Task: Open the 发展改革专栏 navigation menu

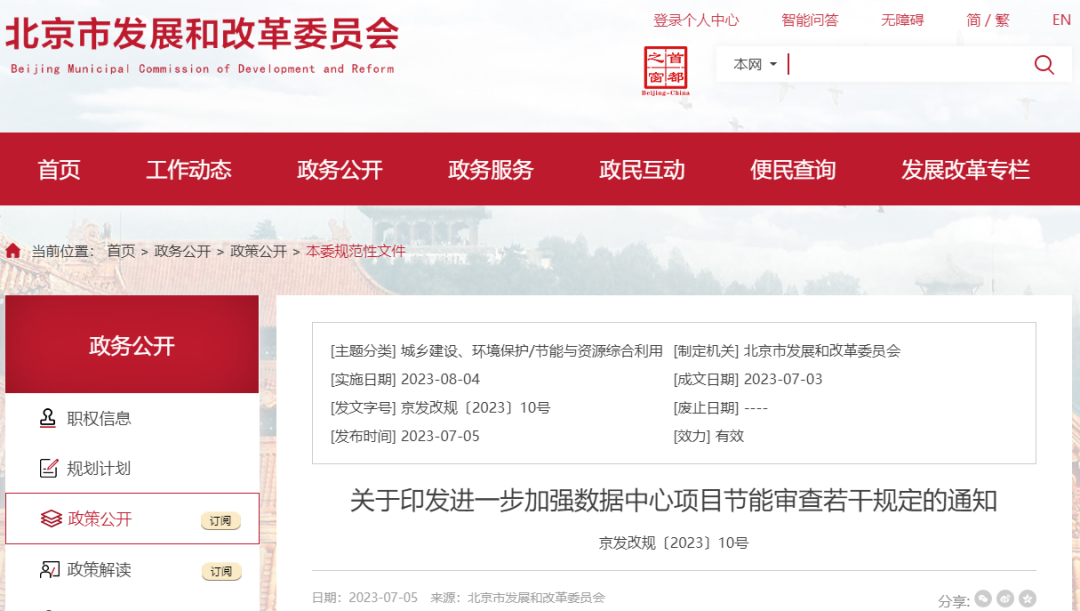Action: 965,170
